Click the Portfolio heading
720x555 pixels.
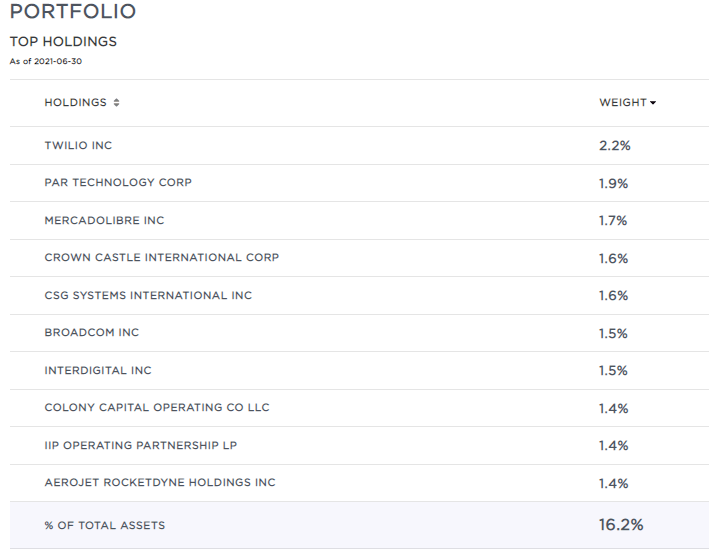point(72,12)
